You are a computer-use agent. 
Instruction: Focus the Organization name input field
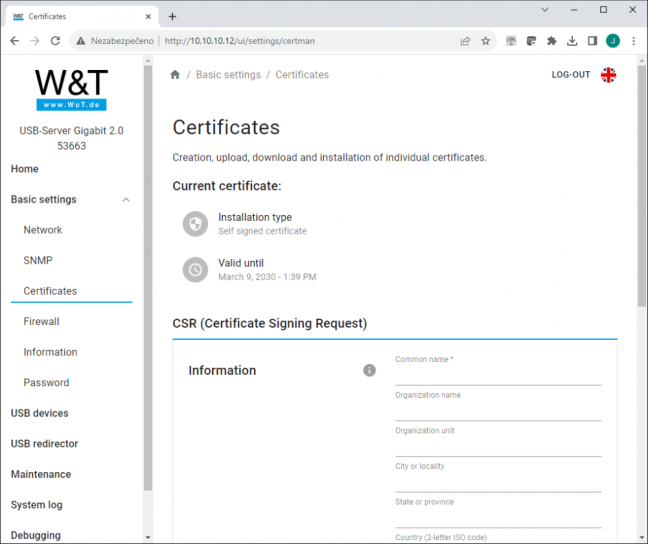498,411
